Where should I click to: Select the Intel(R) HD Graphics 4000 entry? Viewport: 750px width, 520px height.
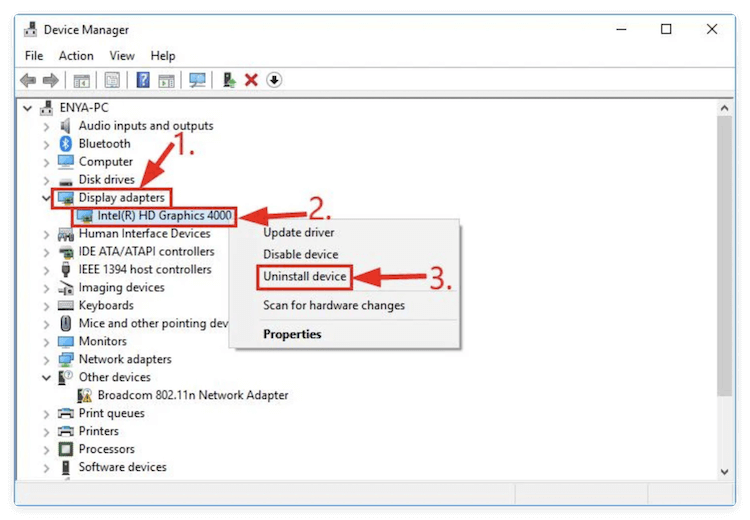coord(164,216)
